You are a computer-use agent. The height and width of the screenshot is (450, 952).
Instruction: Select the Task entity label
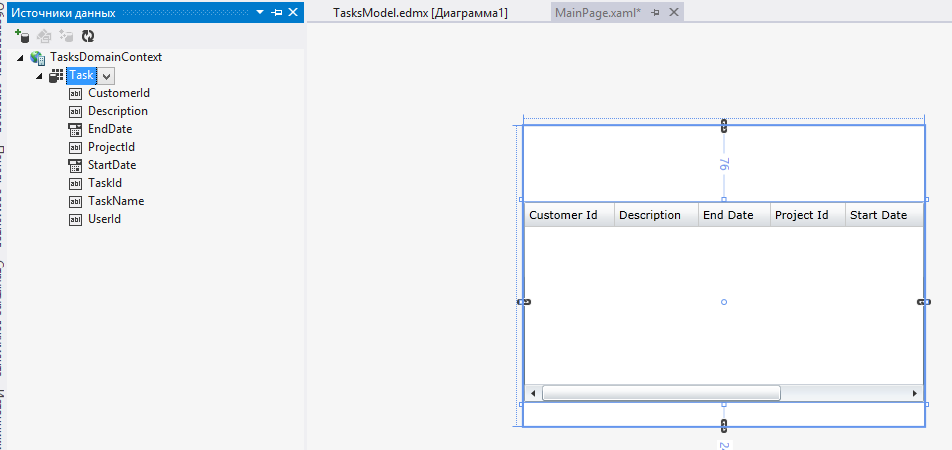point(81,75)
